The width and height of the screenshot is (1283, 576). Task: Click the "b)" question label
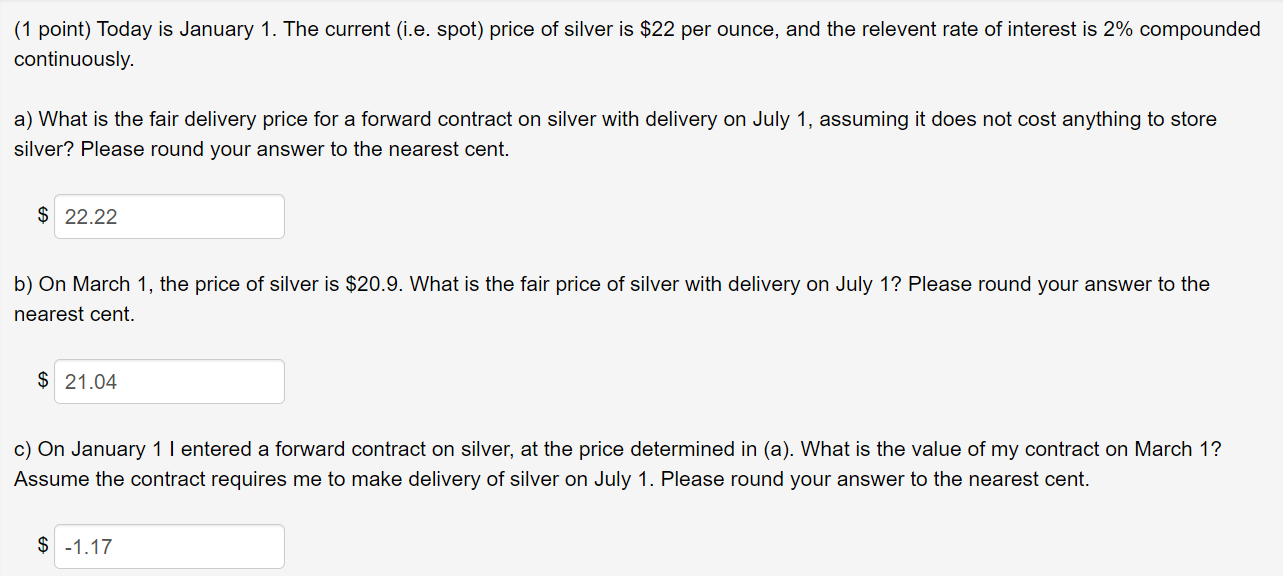pos(24,285)
